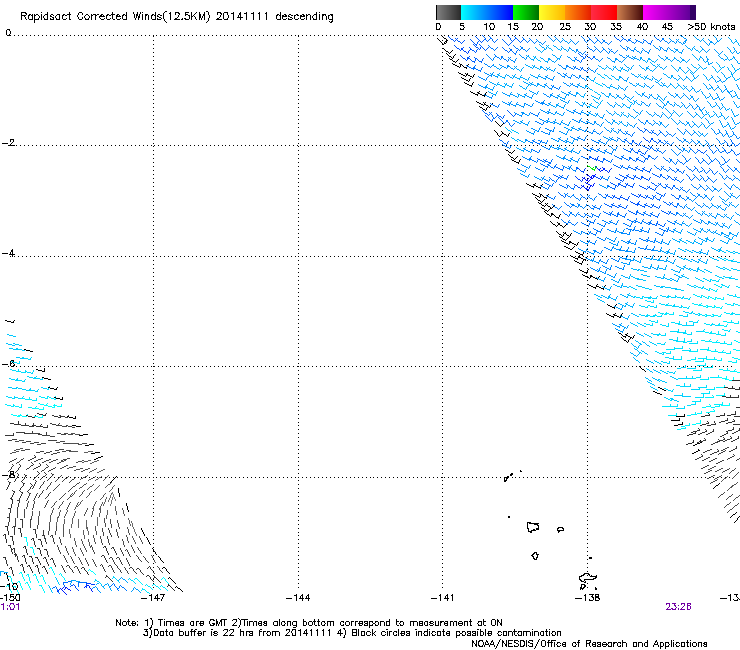Click the legend tick label 25

pos(564,27)
